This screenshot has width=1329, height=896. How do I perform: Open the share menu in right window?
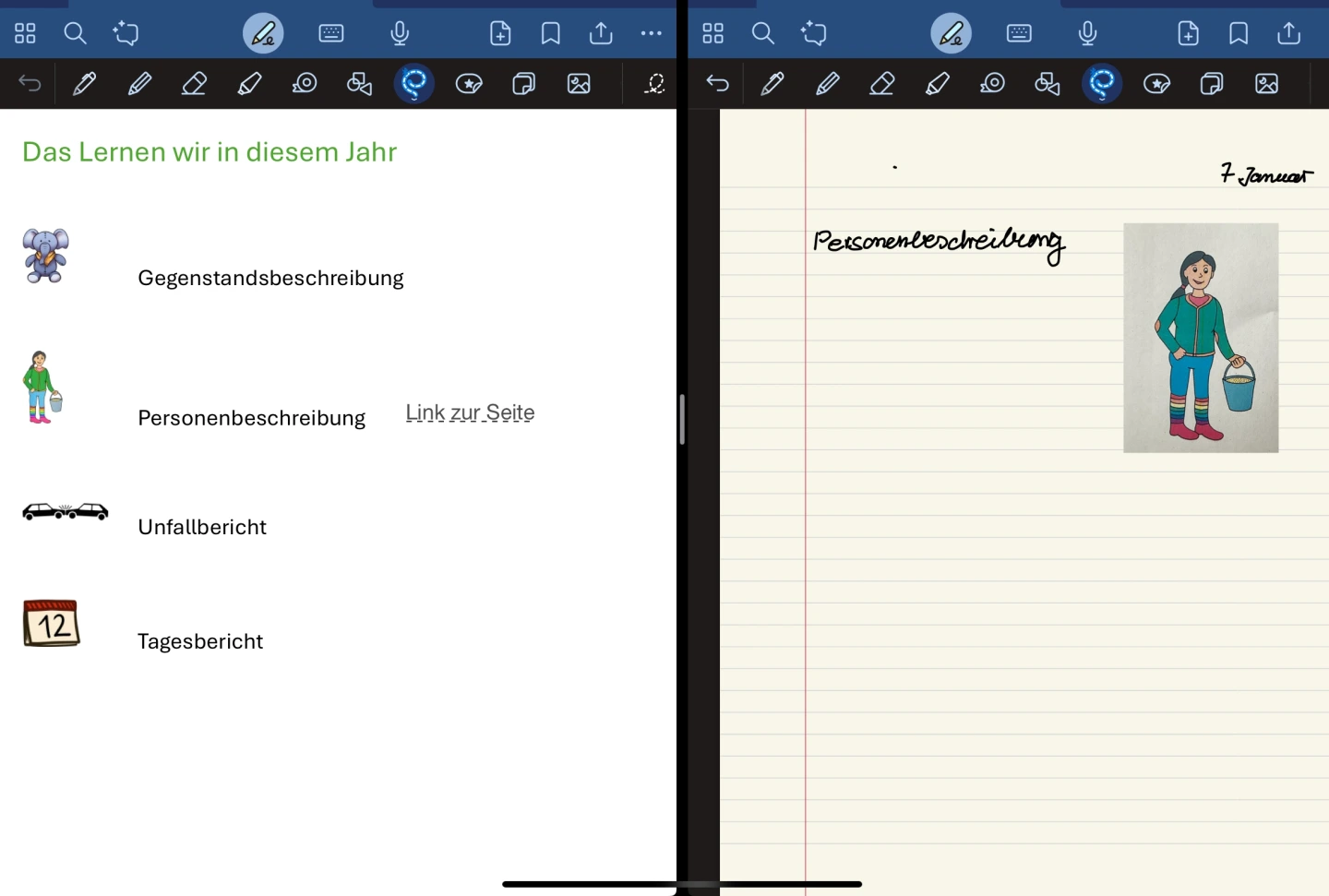(1288, 34)
